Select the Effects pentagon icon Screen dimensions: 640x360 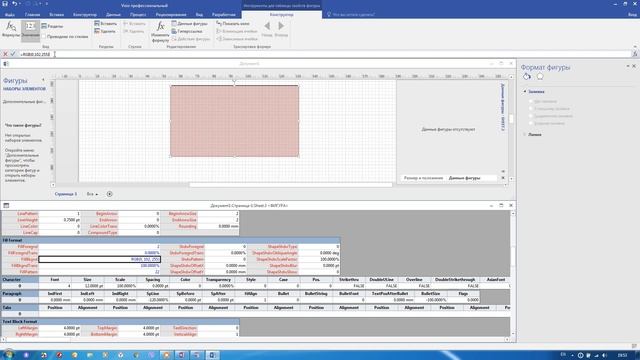(x=540, y=76)
